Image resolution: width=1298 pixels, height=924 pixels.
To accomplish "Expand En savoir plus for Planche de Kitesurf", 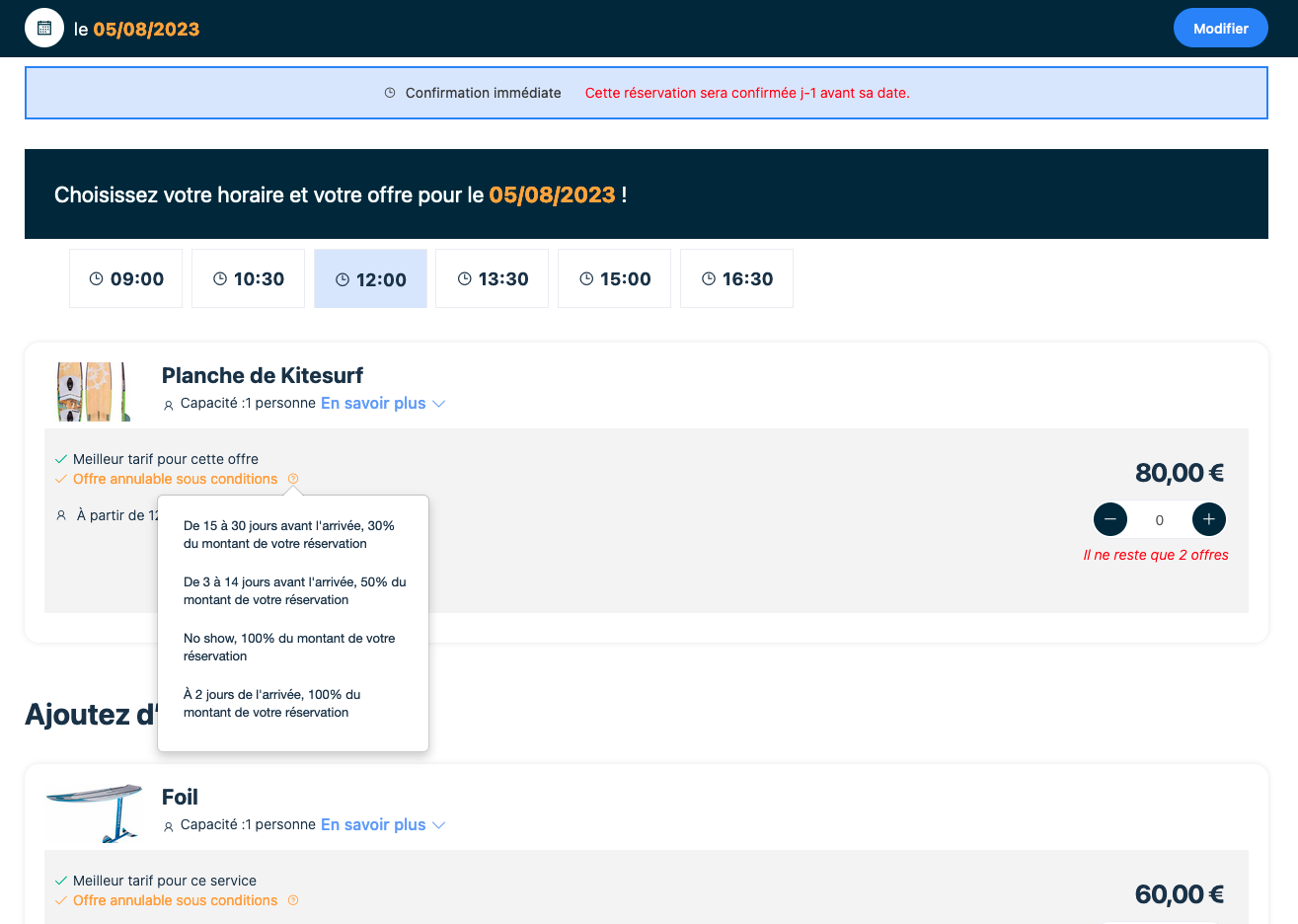I will [383, 404].
